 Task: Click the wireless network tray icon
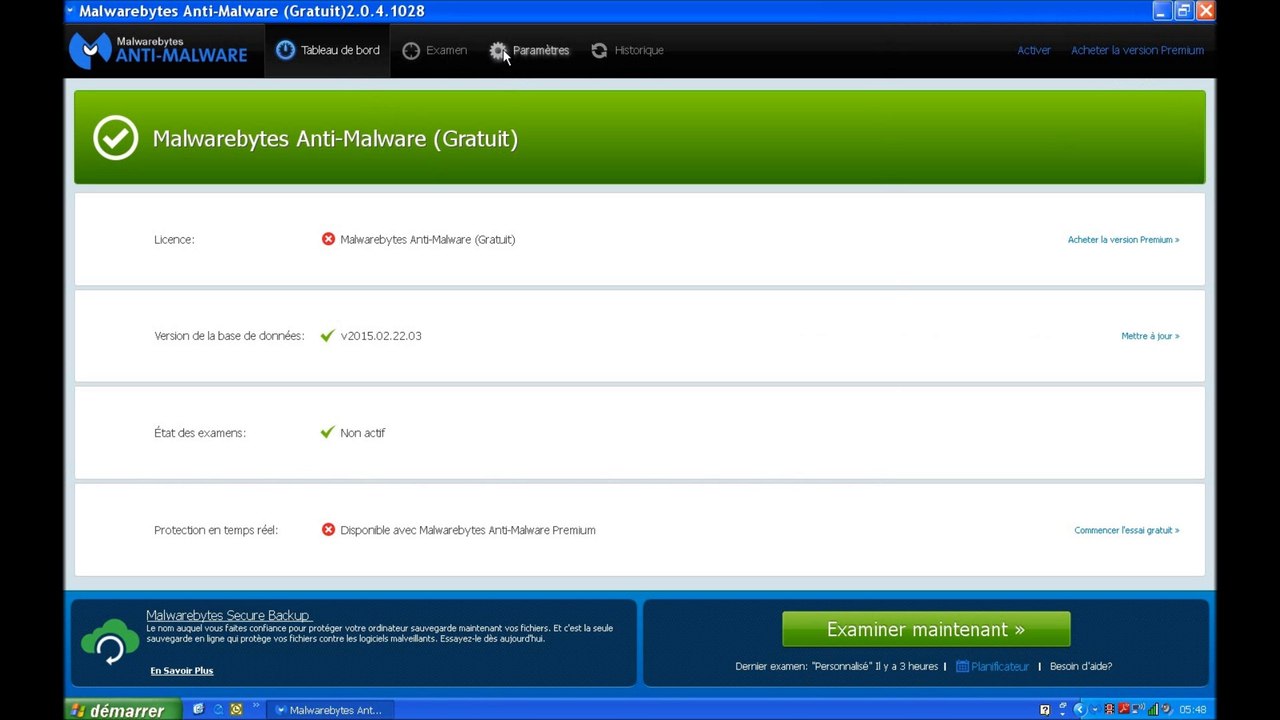coord(1138,709)
